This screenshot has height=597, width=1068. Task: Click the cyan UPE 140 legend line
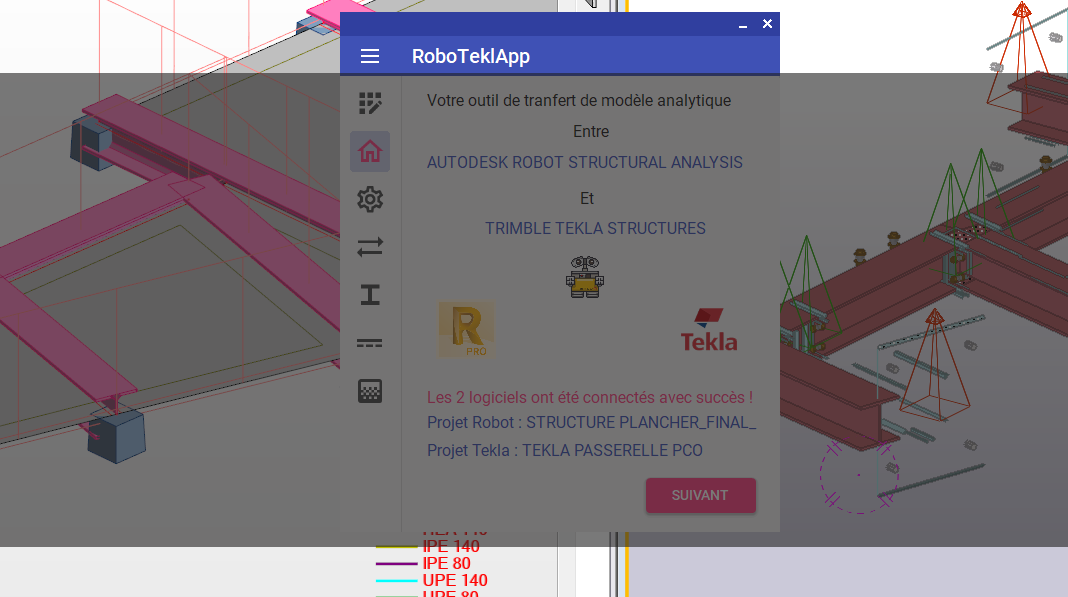pos(396,581)
